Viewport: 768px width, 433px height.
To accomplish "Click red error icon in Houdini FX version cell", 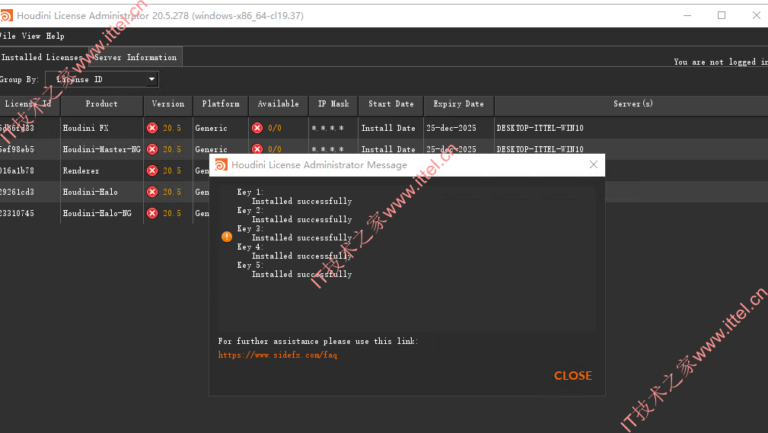I will [x=153, y=128].
